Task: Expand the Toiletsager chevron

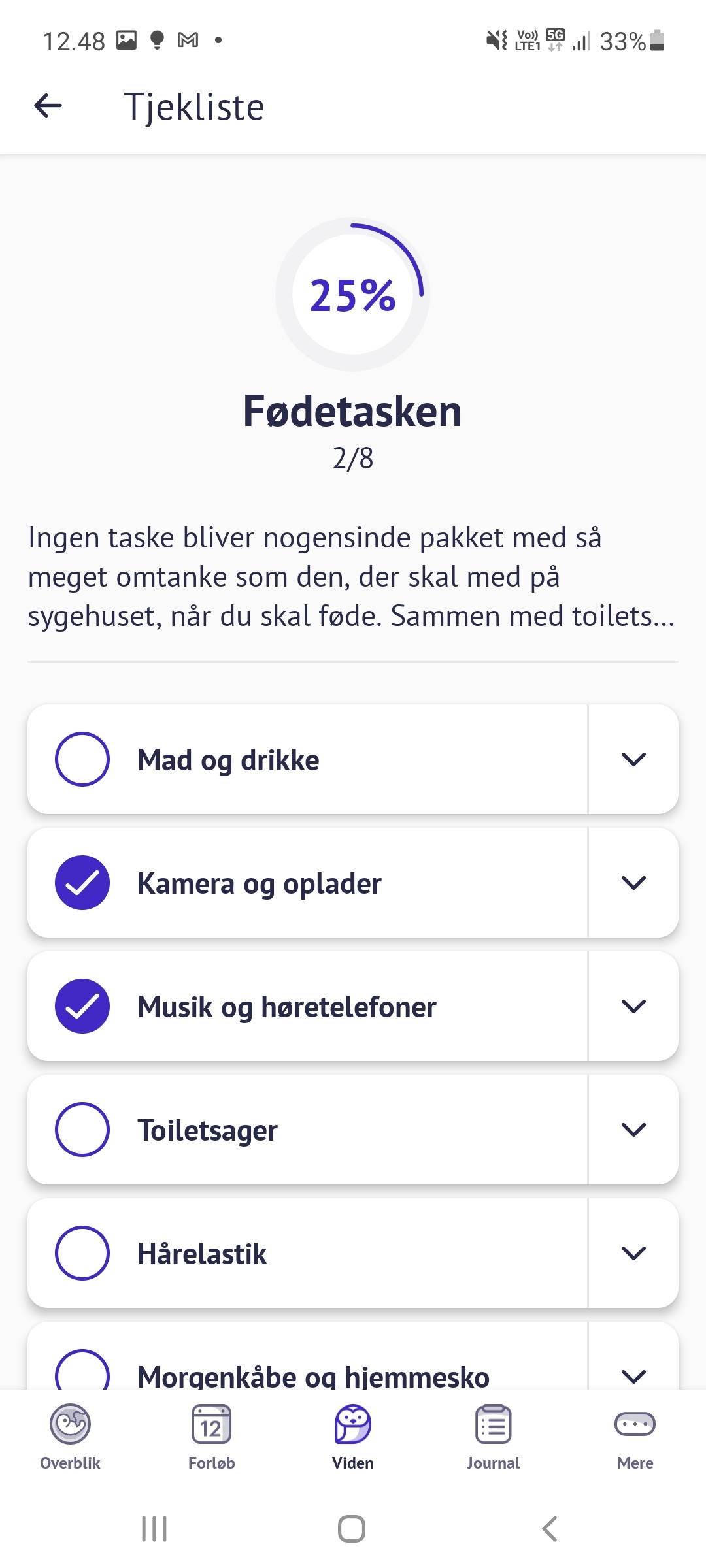Action: point(633,1130)
